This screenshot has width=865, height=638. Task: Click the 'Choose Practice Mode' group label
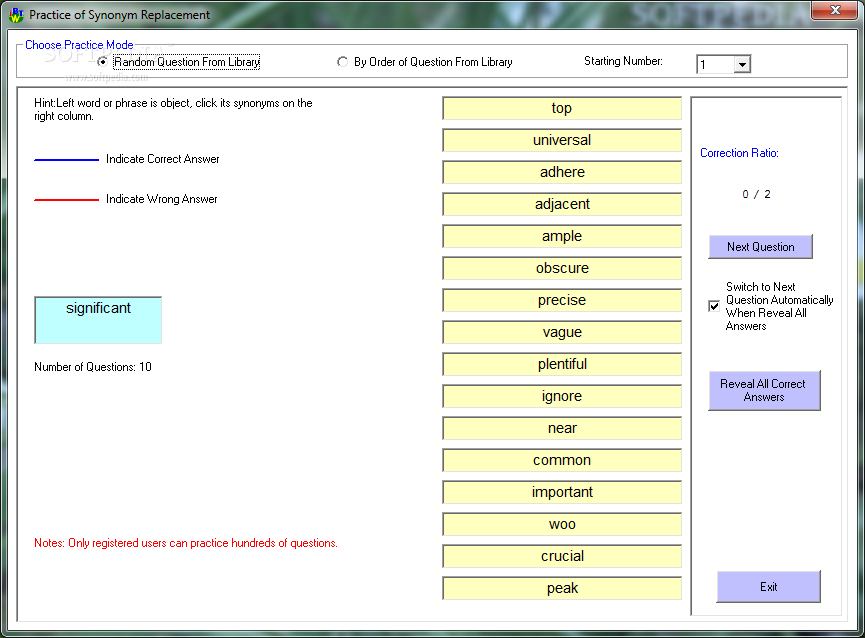pyautogui.click(x=79, y=45)
